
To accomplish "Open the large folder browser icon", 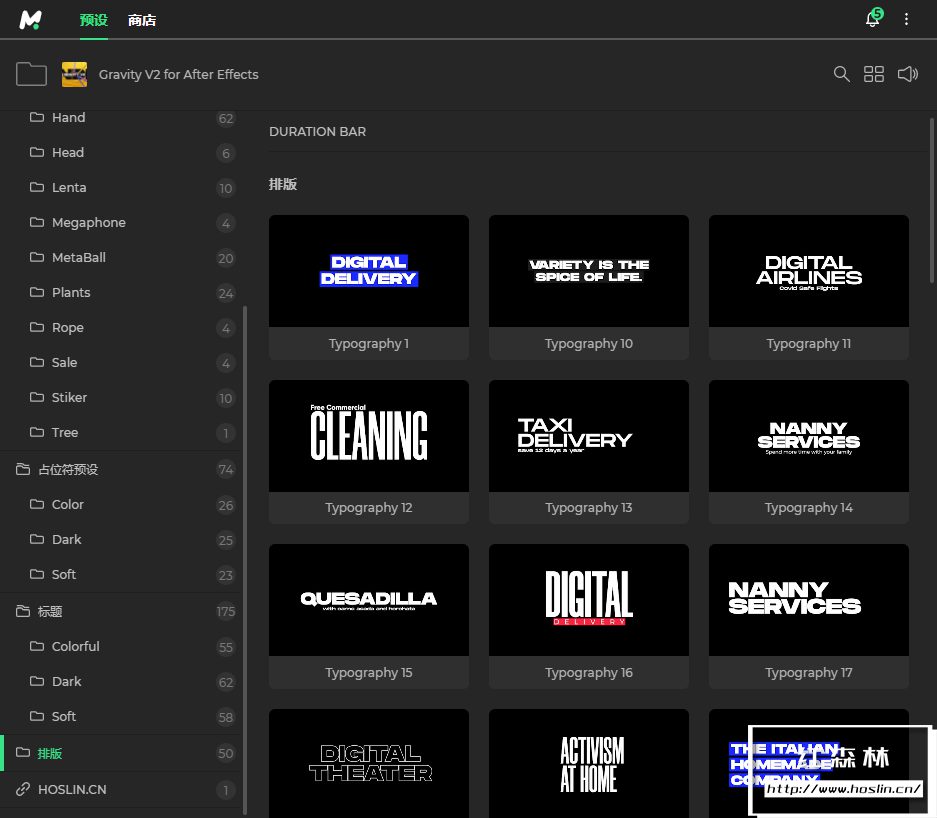I will (x=32, y=74).
